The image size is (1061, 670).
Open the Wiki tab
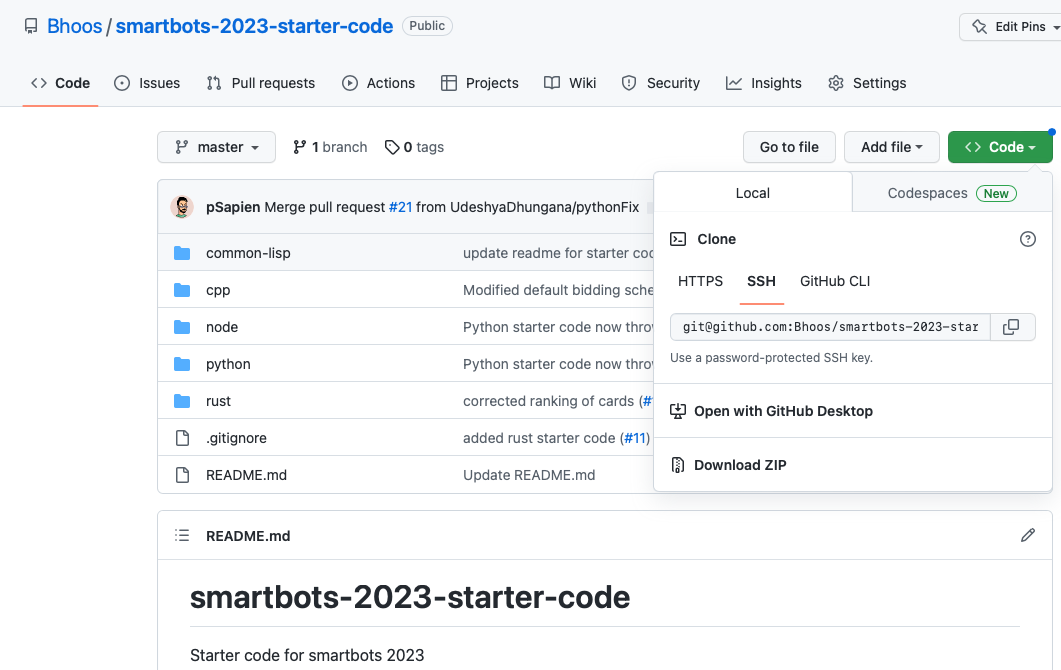pyautogui.click(x=570, y=83)
